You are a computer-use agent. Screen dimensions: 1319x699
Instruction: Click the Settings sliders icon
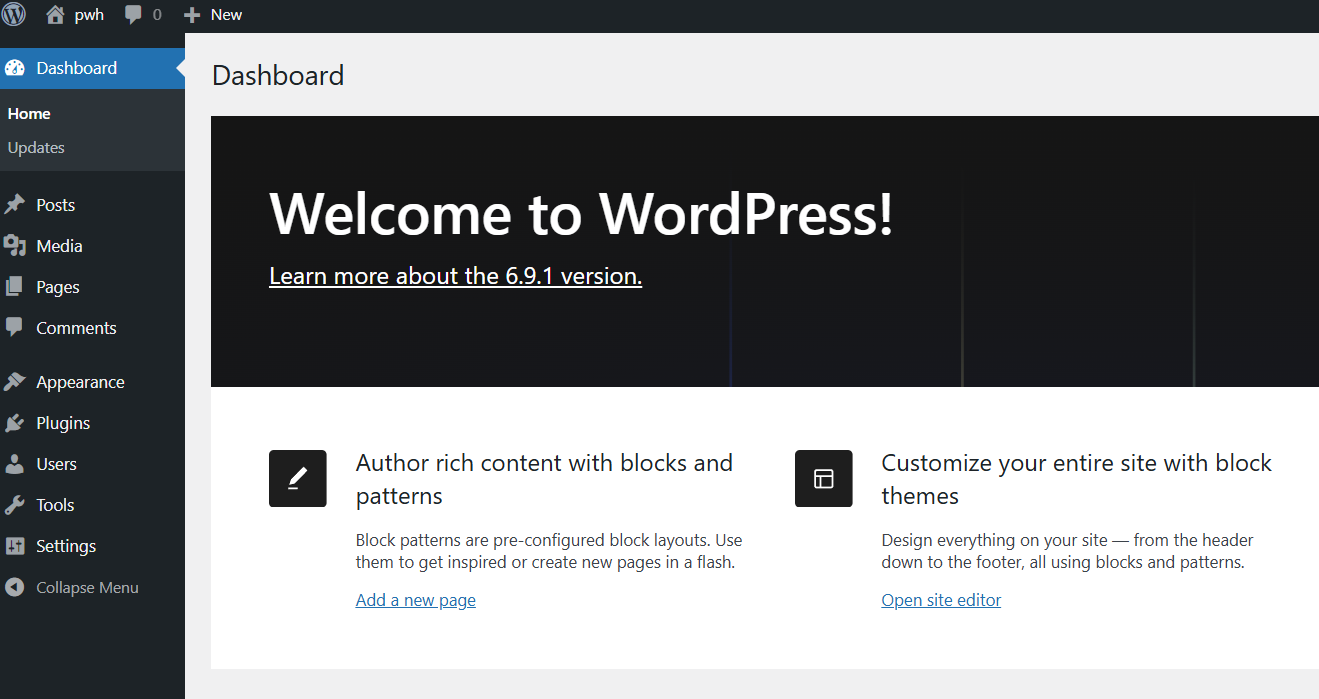(15, 546)
